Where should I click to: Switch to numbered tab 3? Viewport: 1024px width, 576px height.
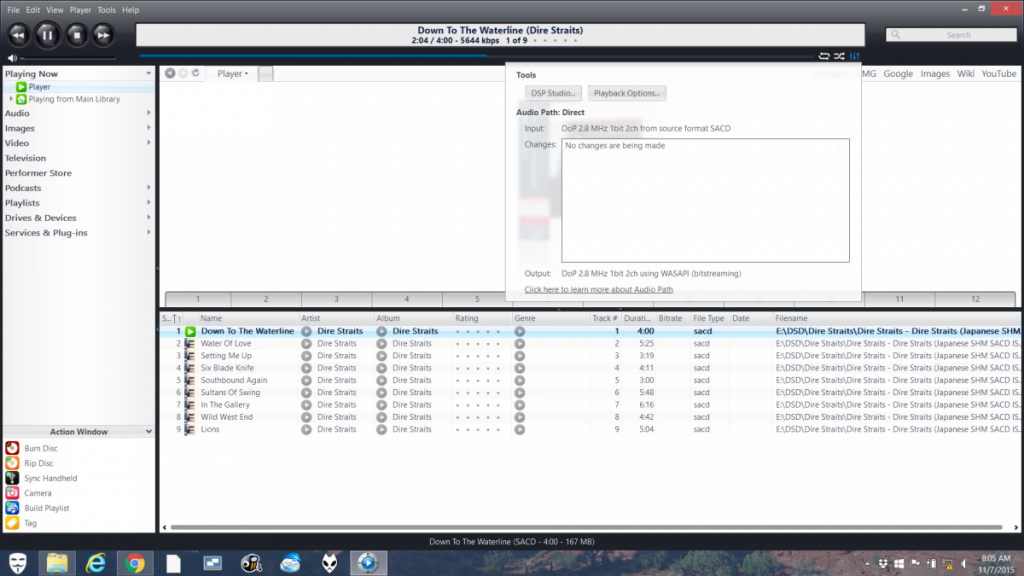336,299
